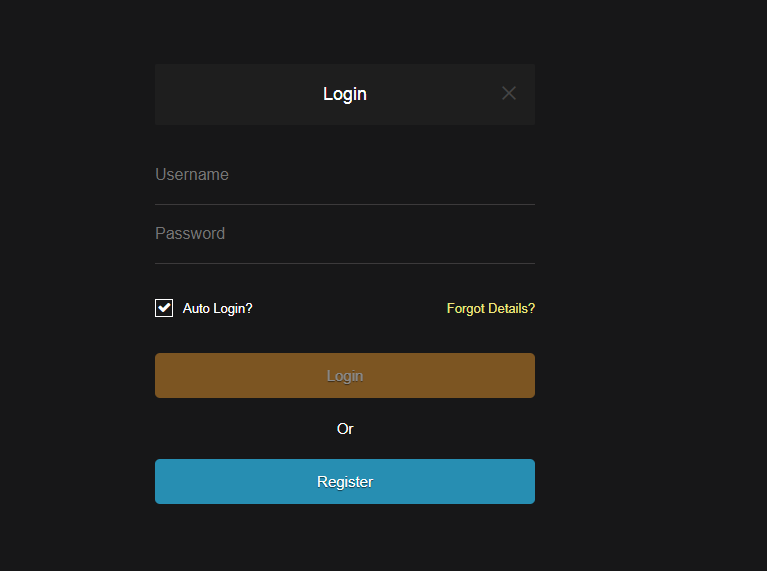The width and height of the screenshot is (767, 571).
Task: Click the Username input field
Action: click(344, 175)
